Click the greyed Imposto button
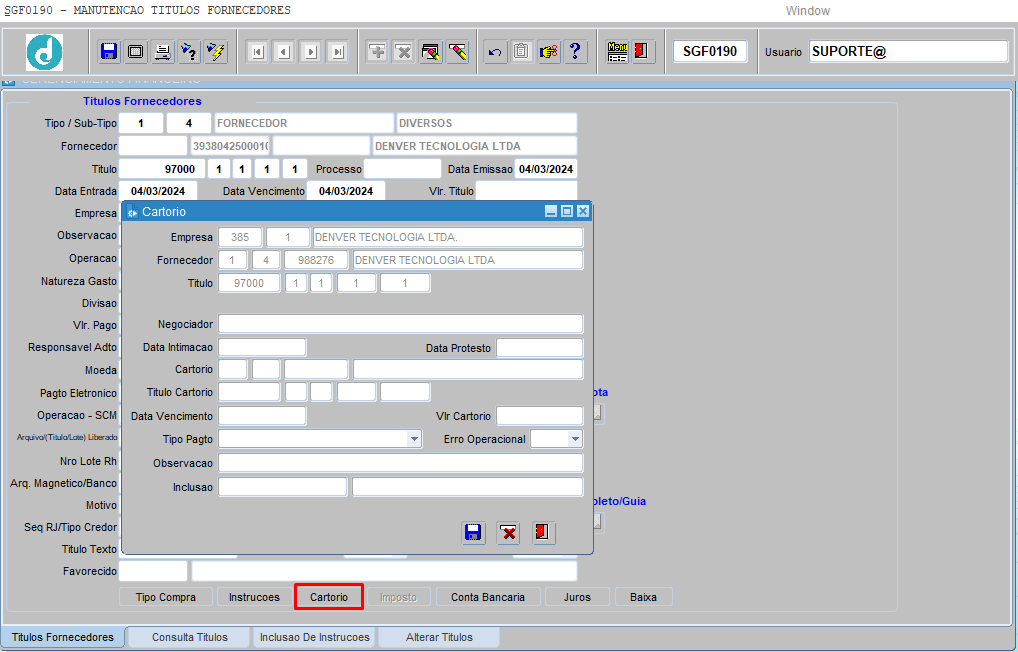 (399, 597)
